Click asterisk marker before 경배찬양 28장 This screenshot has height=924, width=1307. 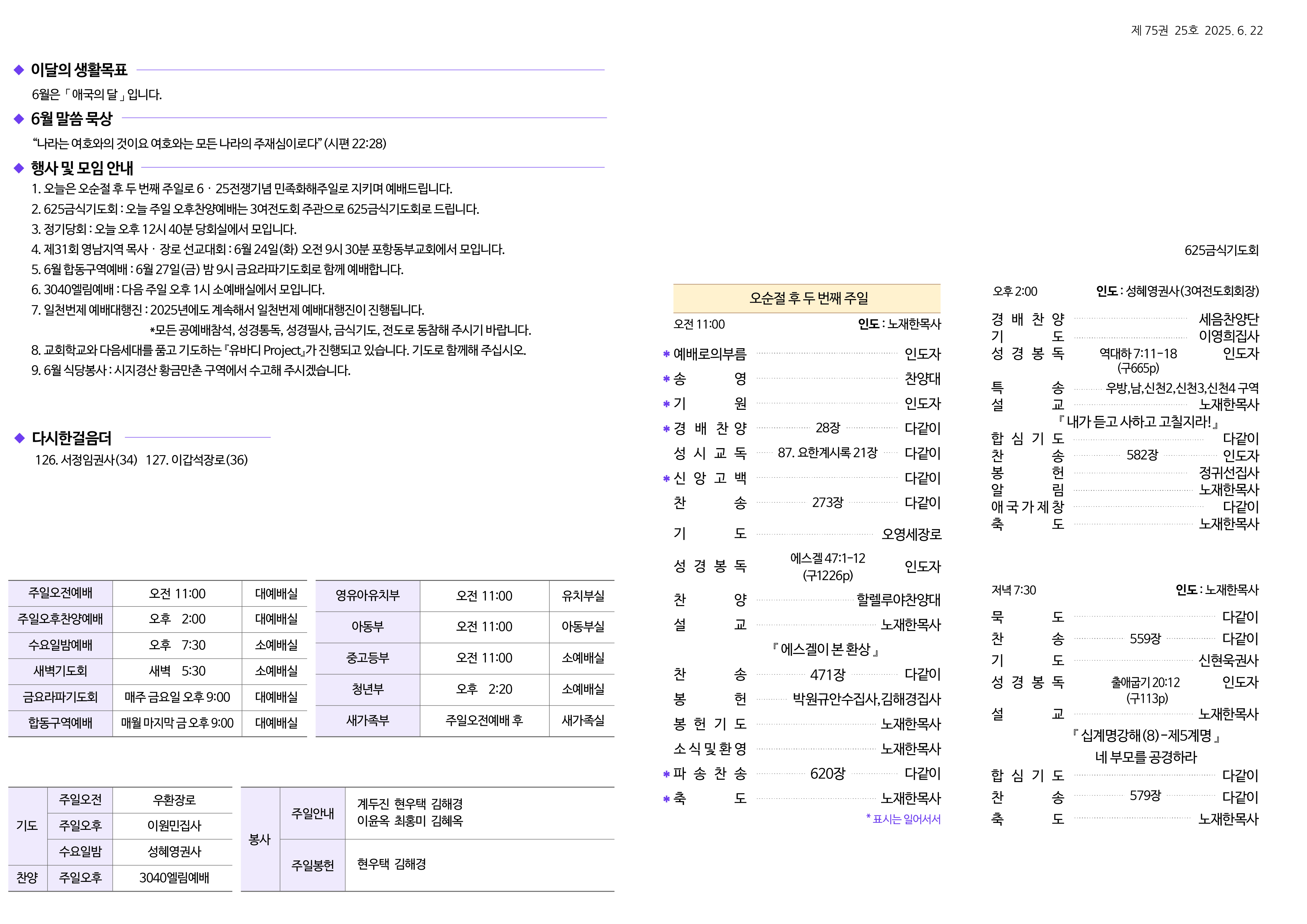[666, 429]
